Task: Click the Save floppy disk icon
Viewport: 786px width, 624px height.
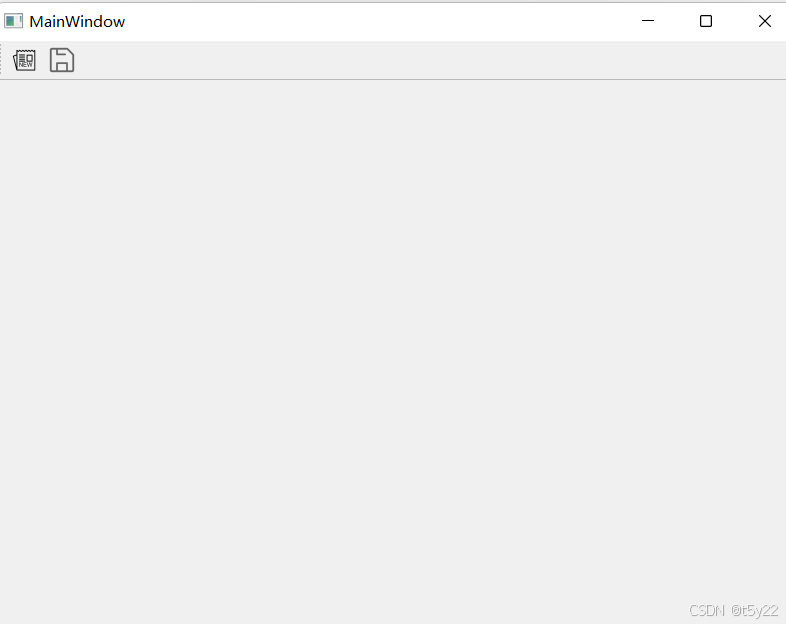Action: point(62,60)
